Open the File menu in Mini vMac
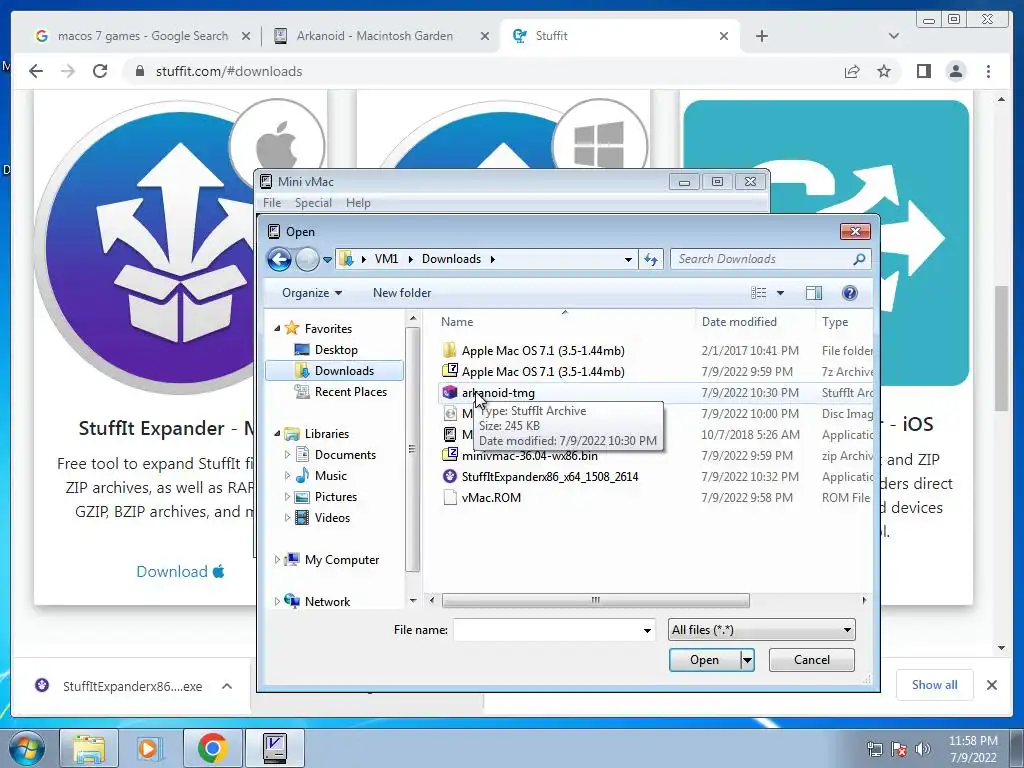Image resolution: width=1024 pixels, height=768 pixels. tap(272, 203)
